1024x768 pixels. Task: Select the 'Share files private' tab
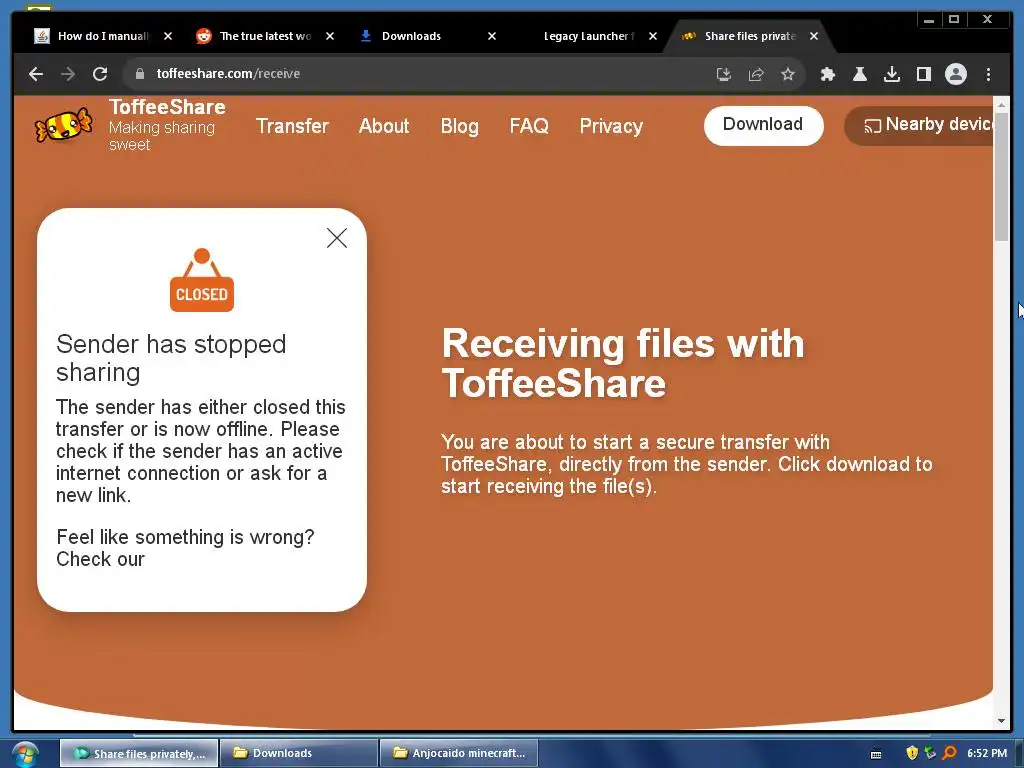click(x=750, y=36)
